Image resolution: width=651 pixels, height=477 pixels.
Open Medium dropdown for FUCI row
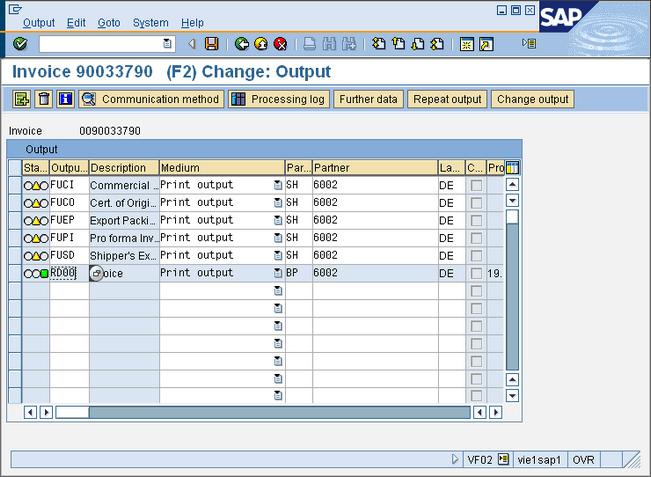pos(278,185)
